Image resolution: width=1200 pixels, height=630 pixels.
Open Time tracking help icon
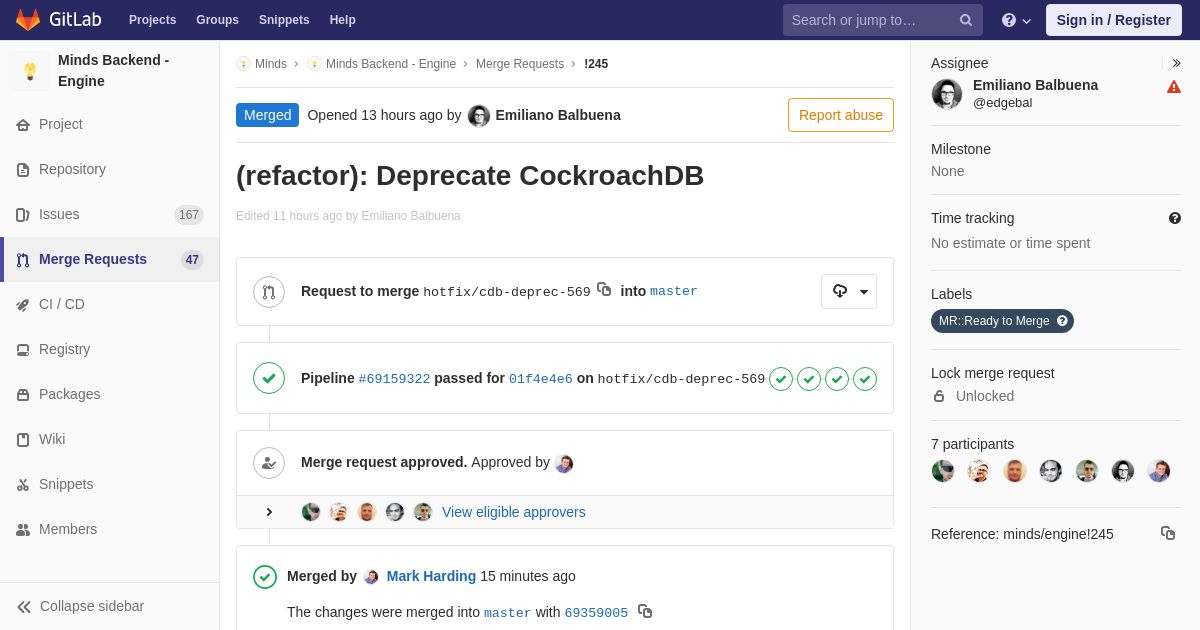(1175, 218)
